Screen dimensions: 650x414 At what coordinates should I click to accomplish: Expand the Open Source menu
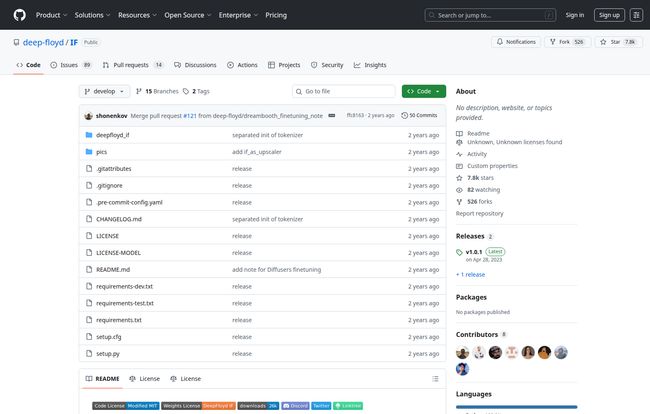pos(188,15)
